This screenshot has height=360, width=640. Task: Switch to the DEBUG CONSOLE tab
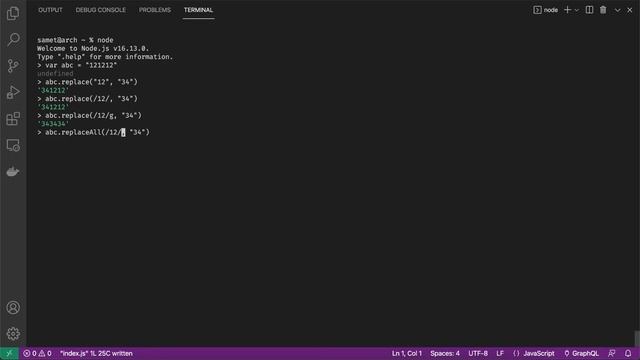(x=100, y=10)
